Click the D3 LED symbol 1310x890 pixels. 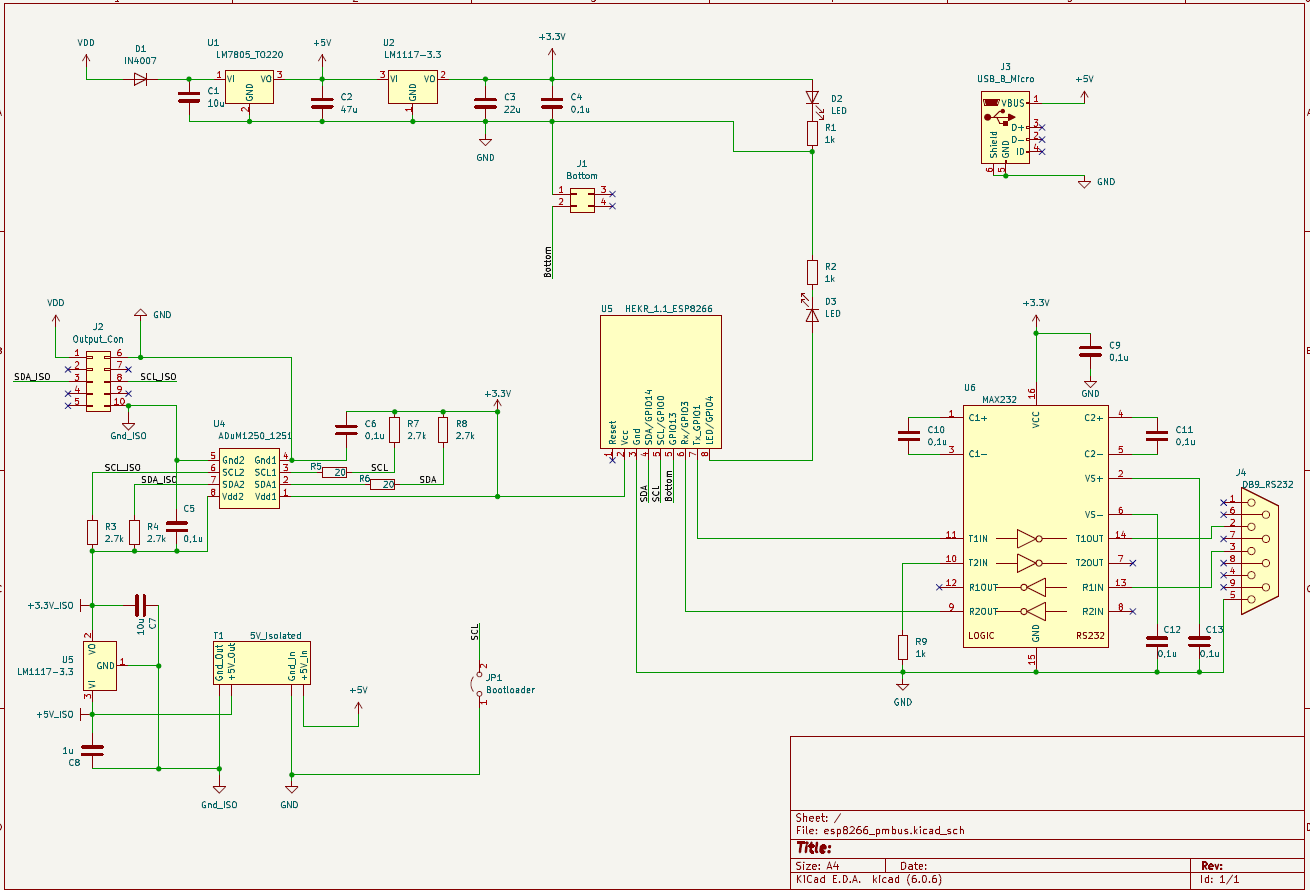point(812,314)
